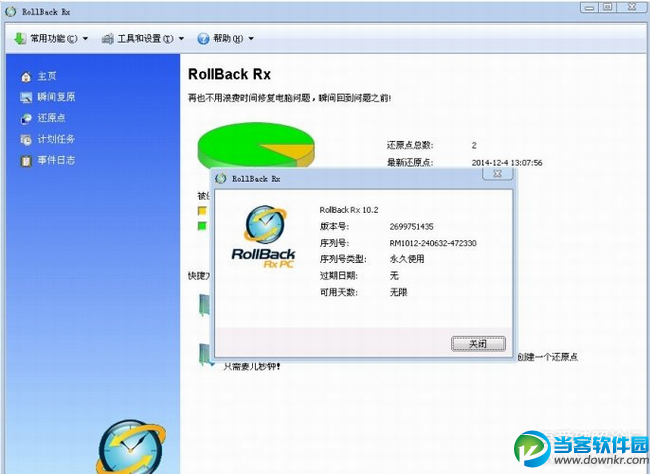
Task: Go to 主页 in the sidebar
Action: pos(47,76)
